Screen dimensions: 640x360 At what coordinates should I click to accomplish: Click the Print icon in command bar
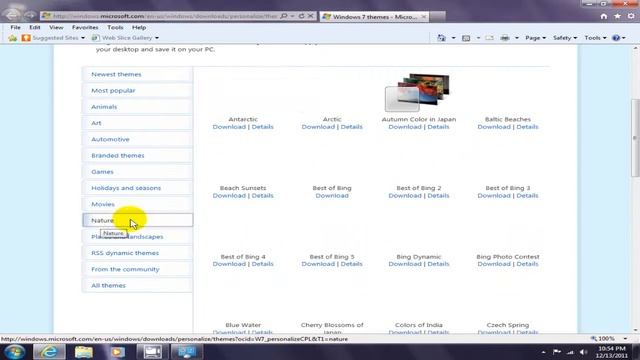[x=505, y=38]
